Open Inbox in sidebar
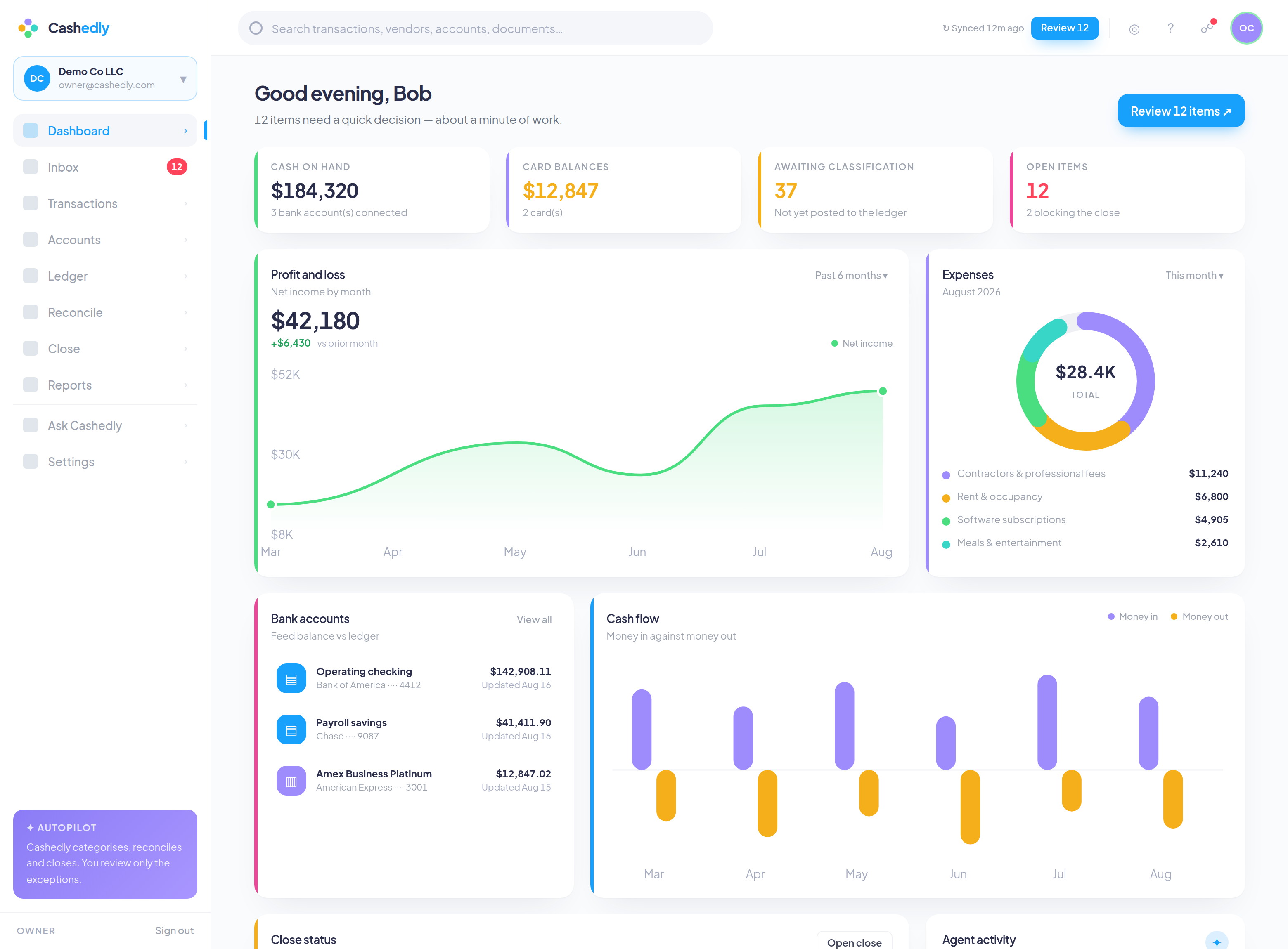 click(105, 167)
